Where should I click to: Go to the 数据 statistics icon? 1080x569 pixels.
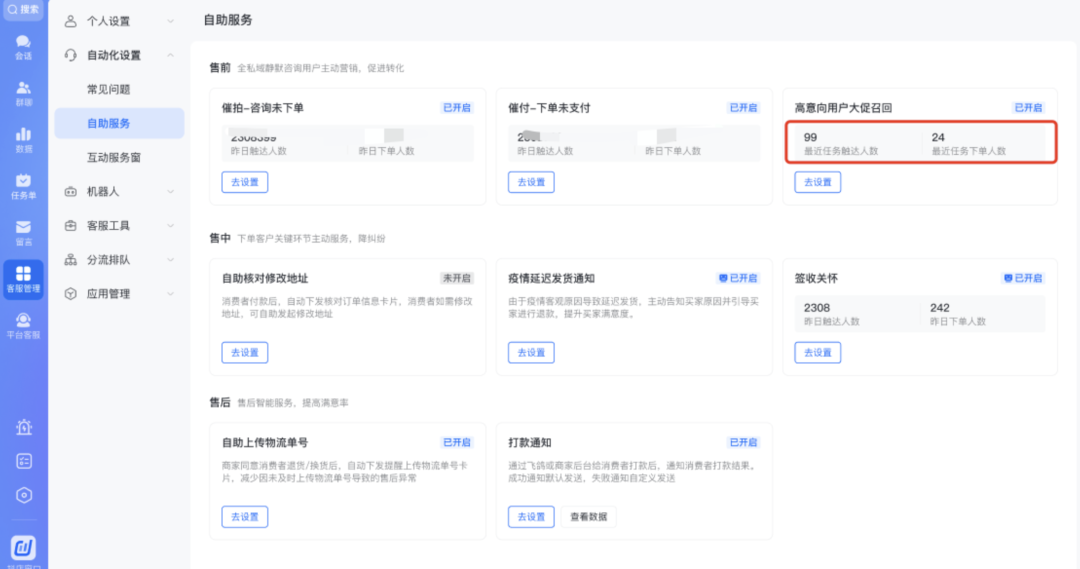coord(23,139)
